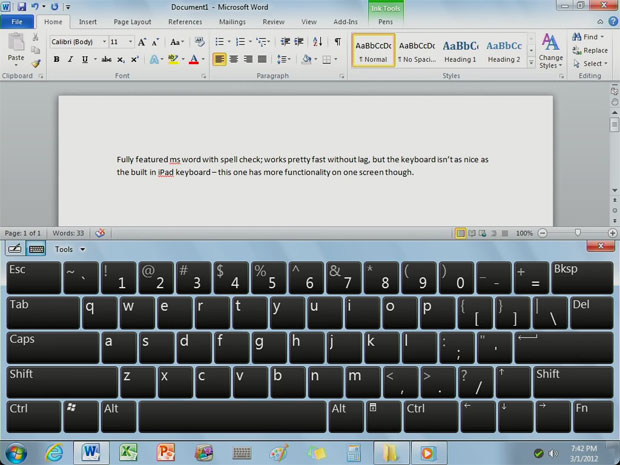Switch to the Review tab
Screen dimensions: 620x465
pyautogui.click(x=274, y=22)
